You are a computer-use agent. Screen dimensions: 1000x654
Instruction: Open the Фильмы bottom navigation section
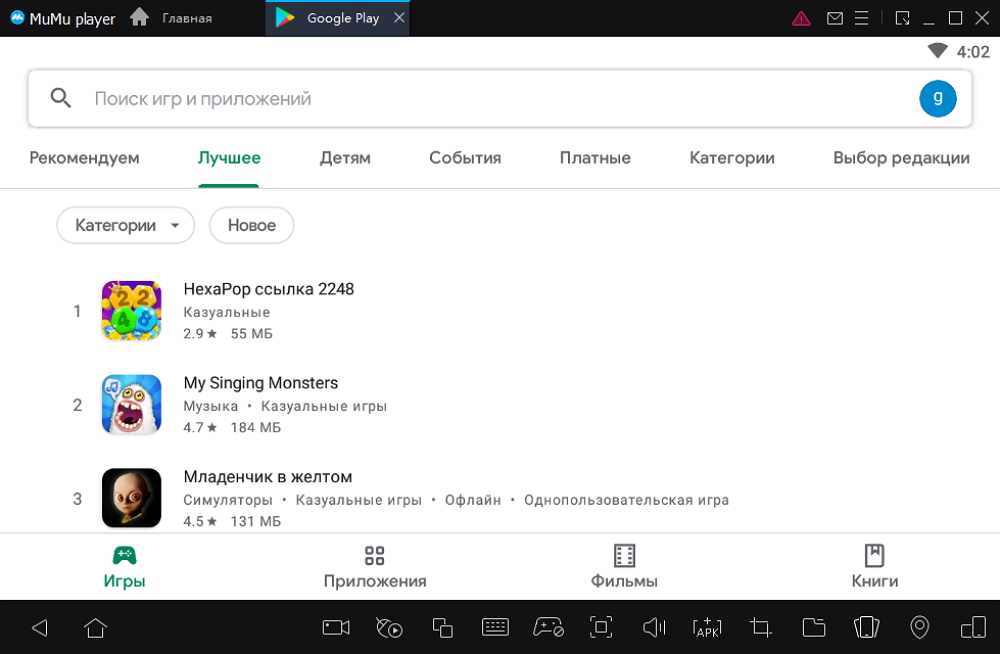click(x=624, y=567)
